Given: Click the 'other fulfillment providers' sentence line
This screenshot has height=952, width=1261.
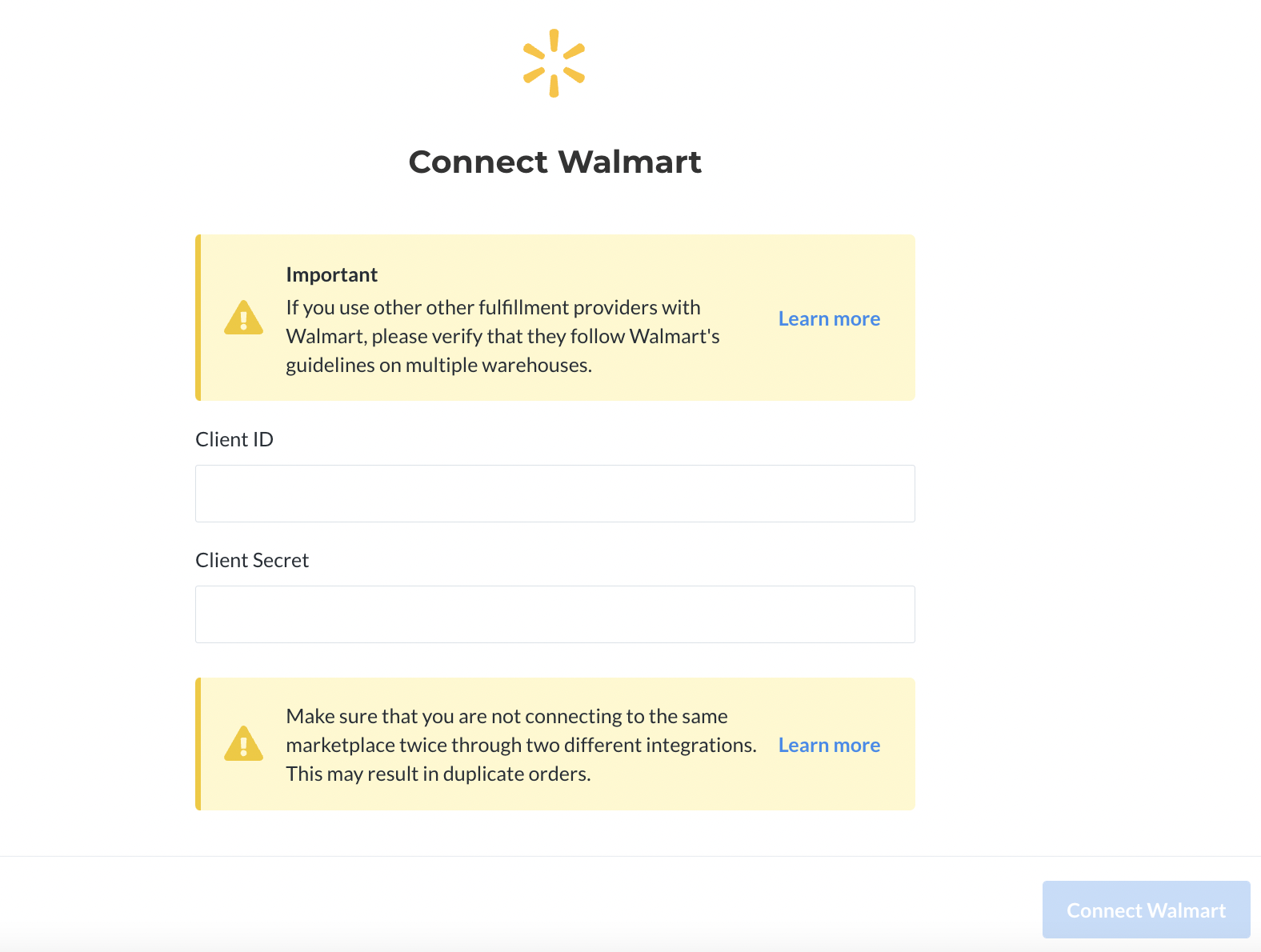Looking at the screenshot, I should pos(494,307).
